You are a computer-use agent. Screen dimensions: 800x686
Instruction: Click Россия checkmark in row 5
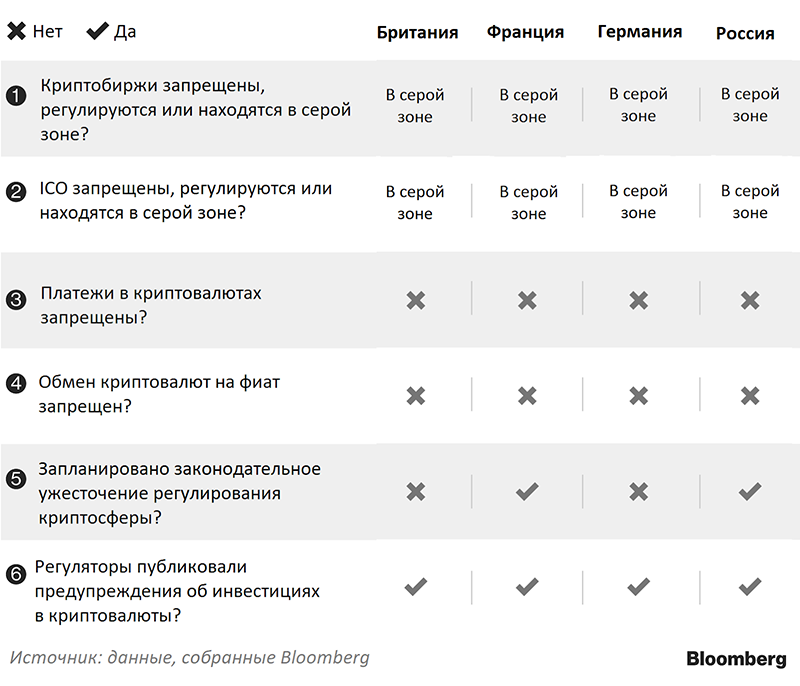click(750, 491)
